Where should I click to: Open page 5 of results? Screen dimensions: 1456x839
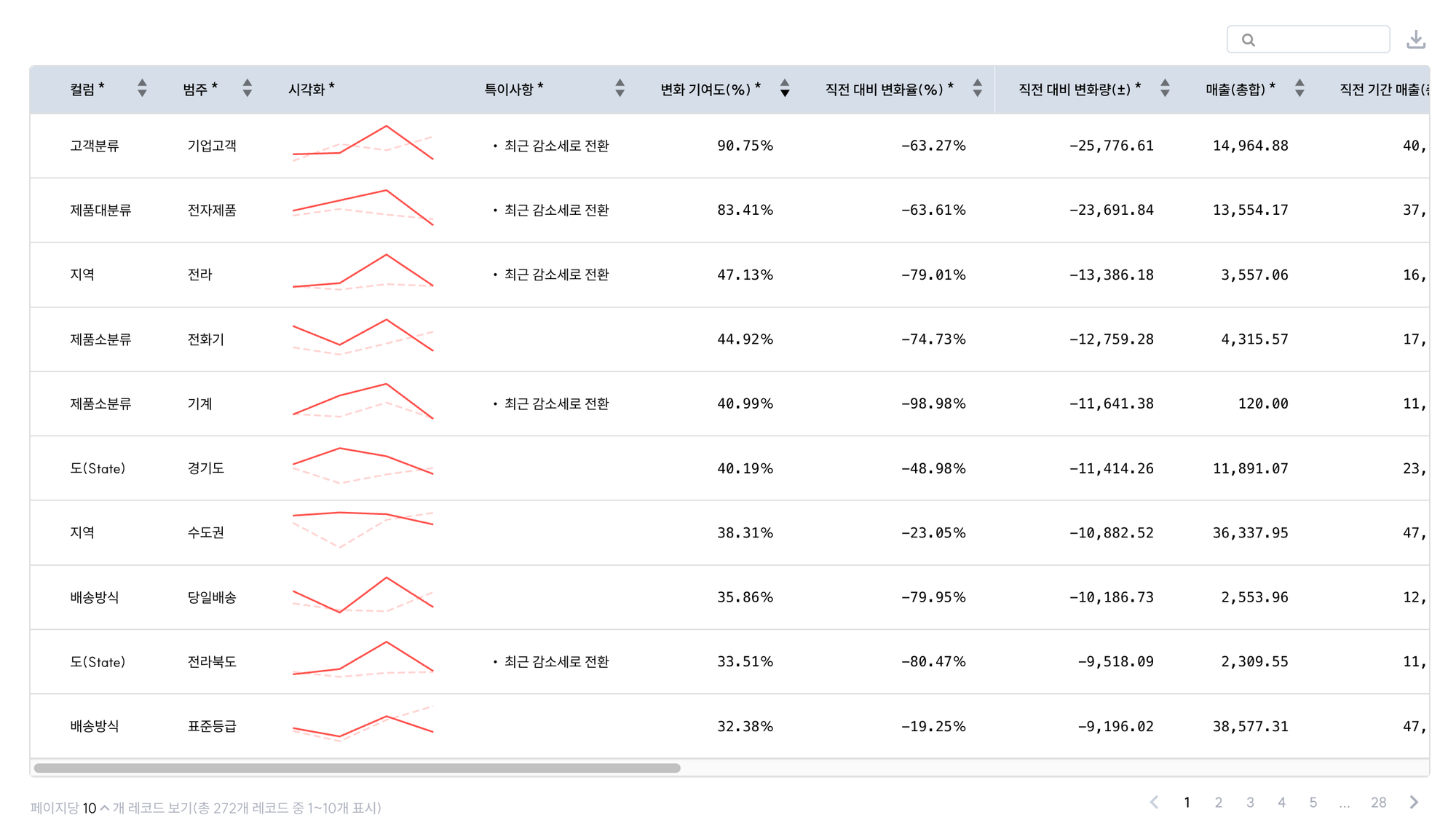point(1313,802)
